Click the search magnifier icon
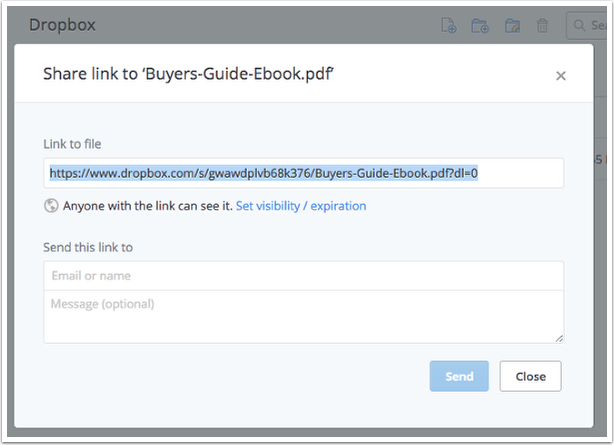Viewport: 614px width, 445px height. pyautogui.click(x=579, y=26)
